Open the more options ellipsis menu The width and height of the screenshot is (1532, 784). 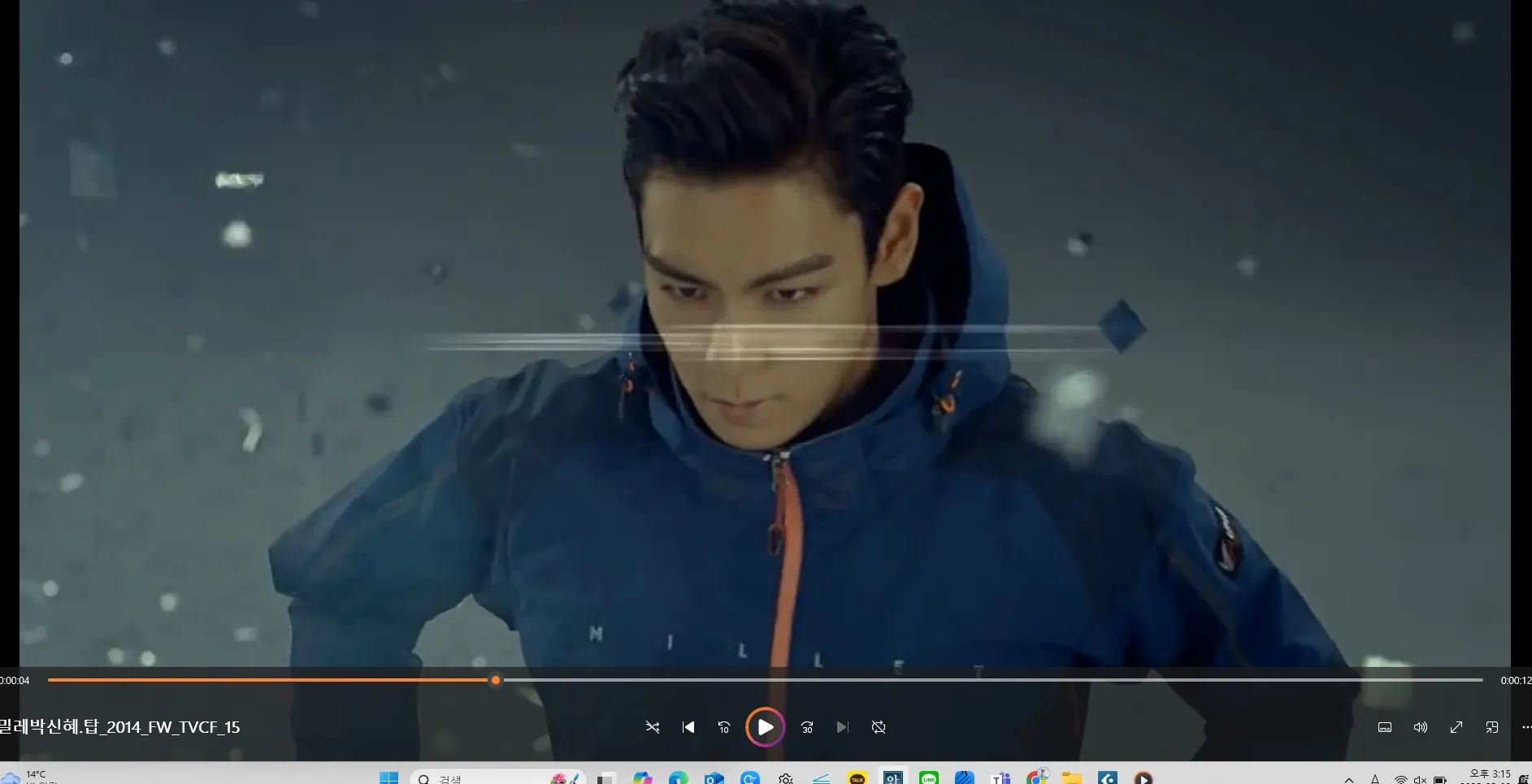[x=1525, y=727]
